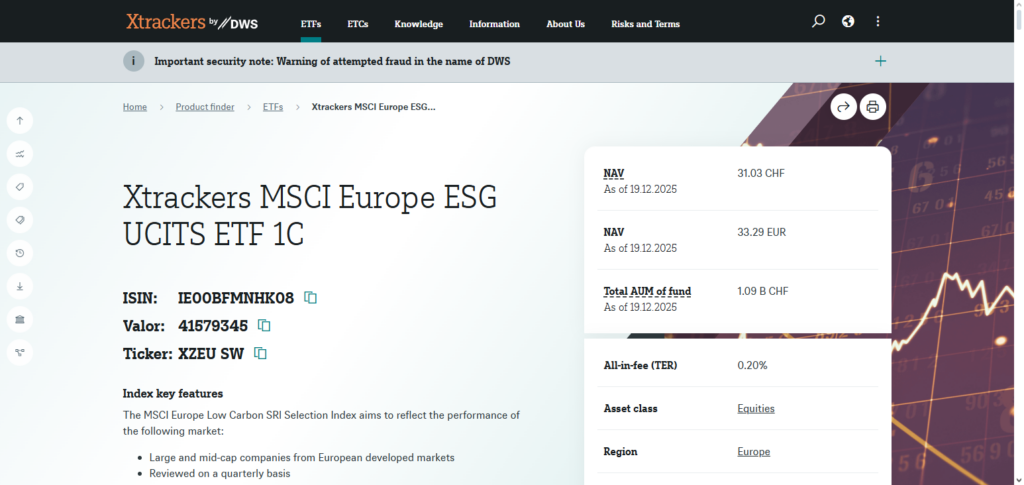Viewport: 1024px width, 485px height.
Task: Click the Total AUM of fund label
Action: (x=647, y=291)
